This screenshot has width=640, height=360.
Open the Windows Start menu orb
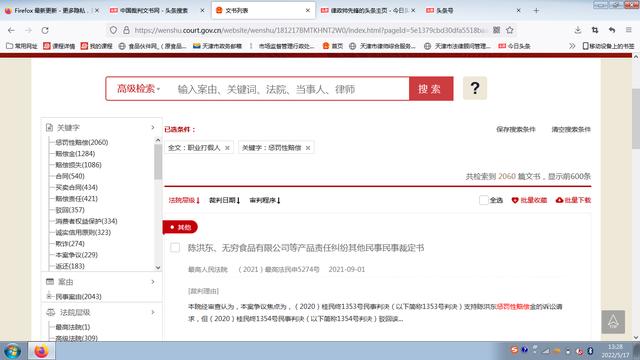13,351
